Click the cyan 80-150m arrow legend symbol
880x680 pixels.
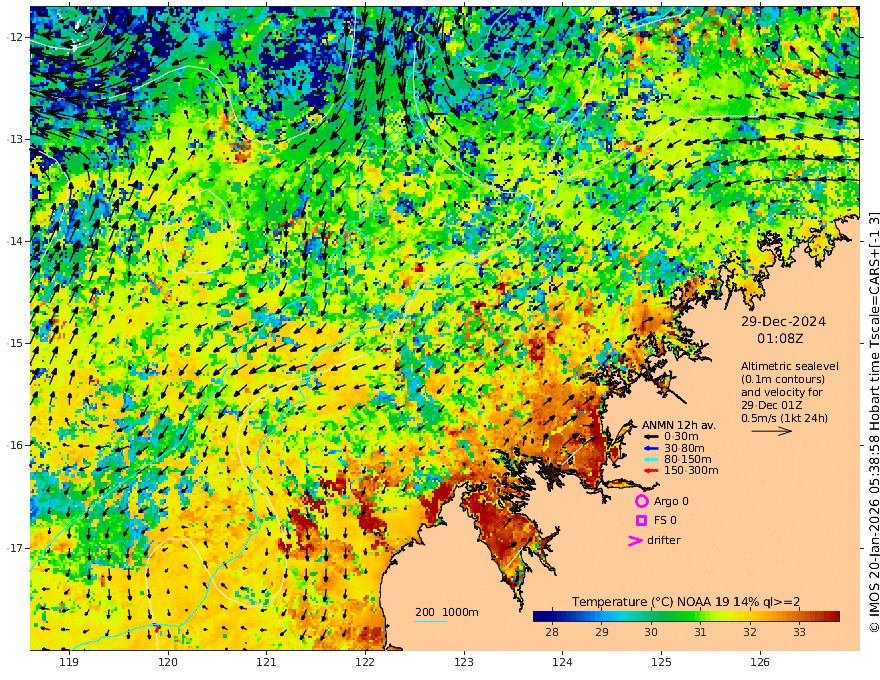tap(650, 459)
